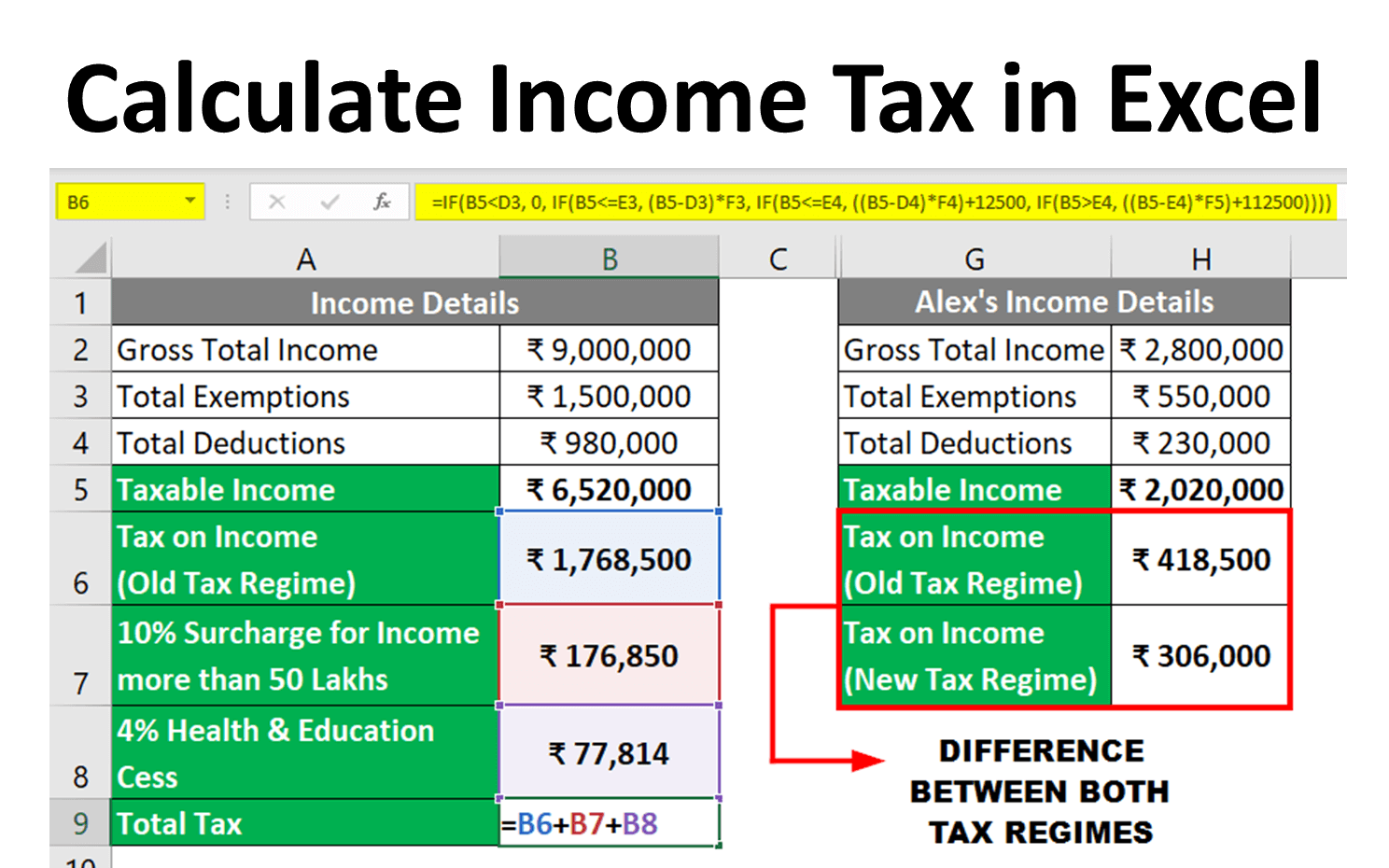
Task: Open the Name Box dropdown arrow
Action: point(192,202)
